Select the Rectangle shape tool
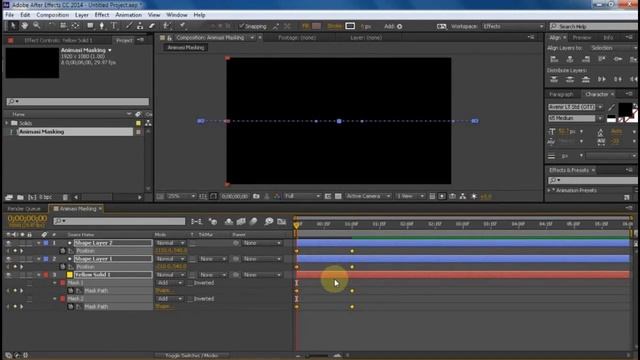The height and width of the screenshot is (360, 640). 90,26
